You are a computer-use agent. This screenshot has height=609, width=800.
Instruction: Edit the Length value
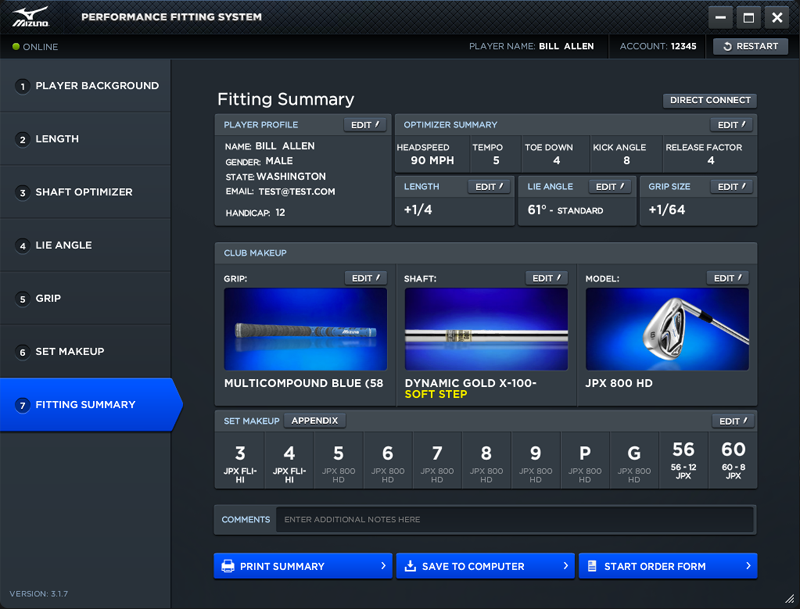(489, 187)
